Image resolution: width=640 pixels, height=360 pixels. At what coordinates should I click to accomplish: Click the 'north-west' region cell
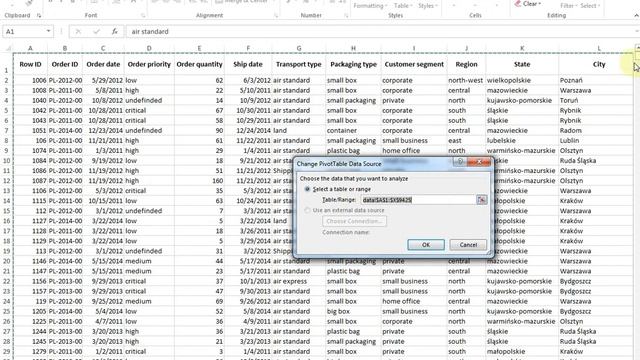pos(467,80)
